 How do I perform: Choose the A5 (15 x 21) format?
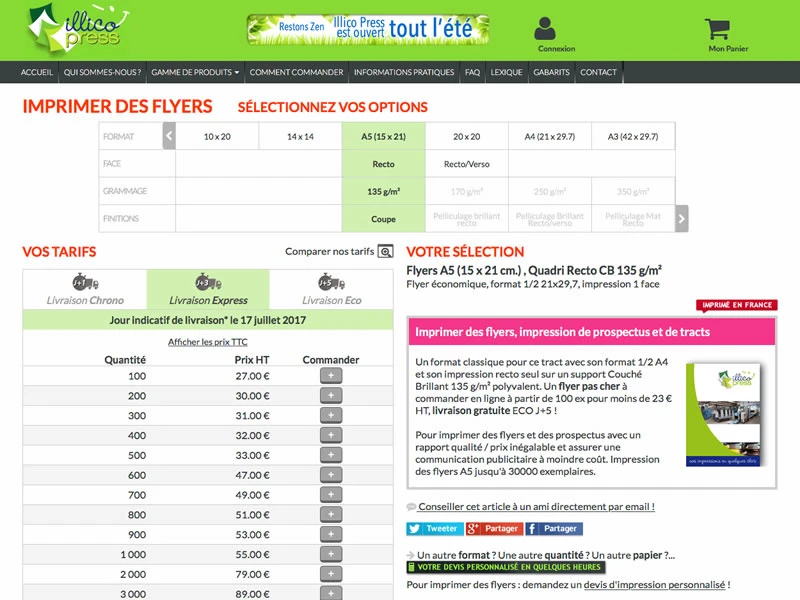tap(384, 136)
